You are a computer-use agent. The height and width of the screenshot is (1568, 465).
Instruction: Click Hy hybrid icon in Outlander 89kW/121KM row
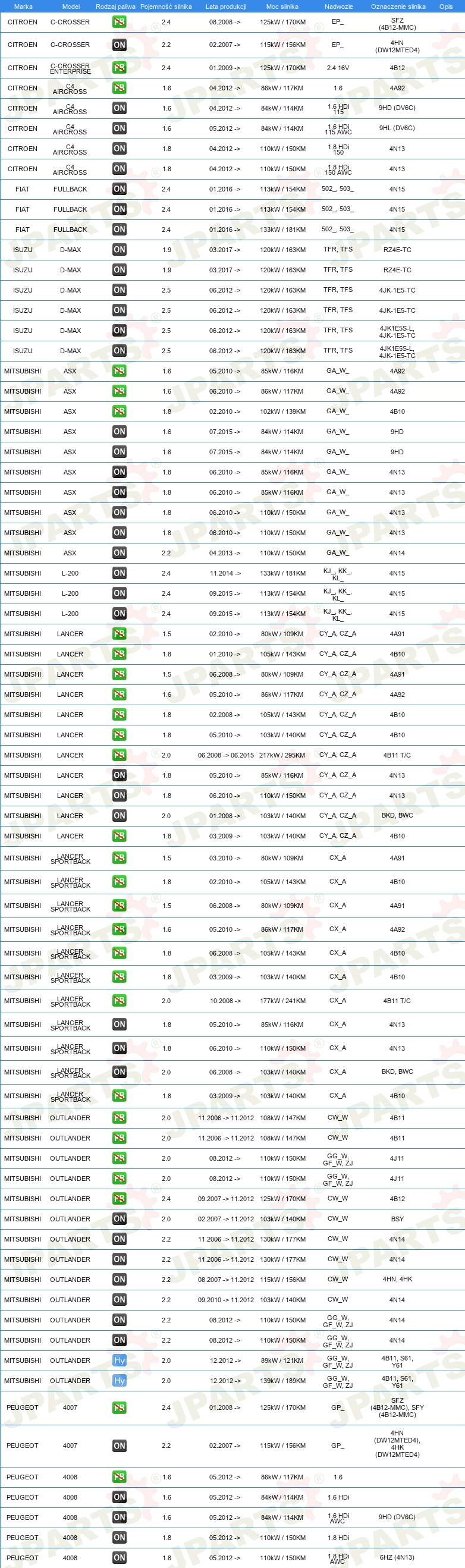click(120, 1360)
